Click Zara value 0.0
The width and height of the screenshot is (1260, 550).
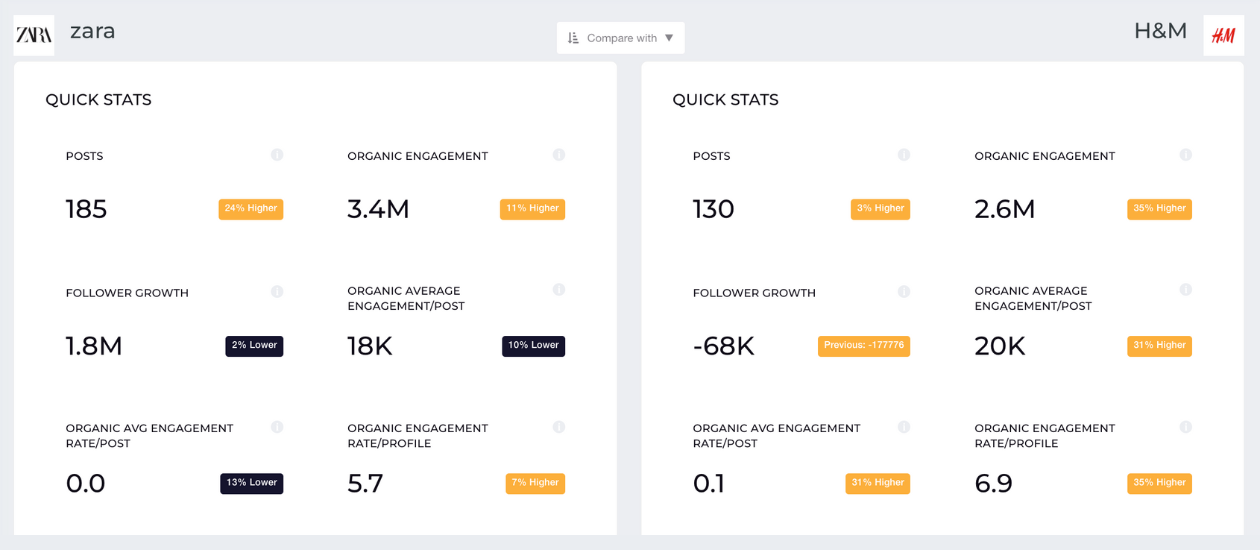(x=86, y=483)
